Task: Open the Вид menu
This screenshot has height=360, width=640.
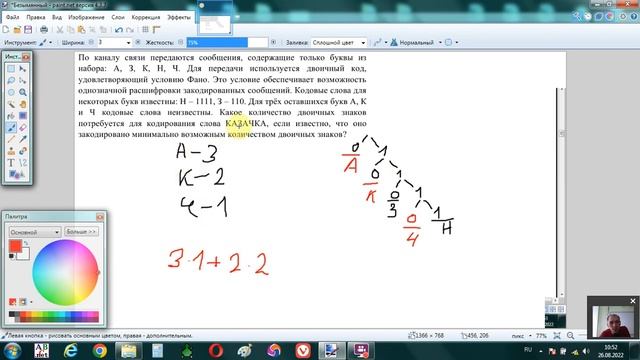Action: pyautogui.click(x=57, y=17)
